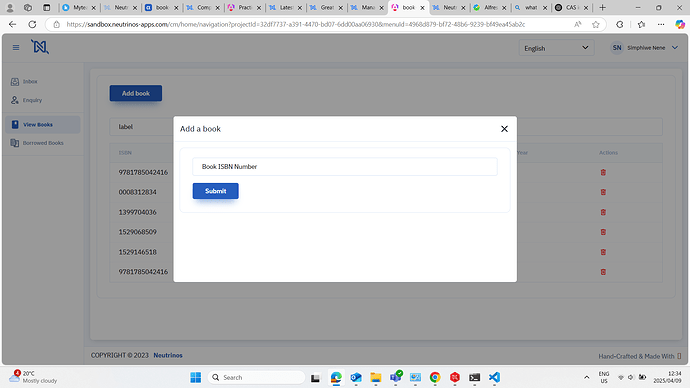
Task: Select View Books in the sidebar
Action: click(x=43, y=124)
